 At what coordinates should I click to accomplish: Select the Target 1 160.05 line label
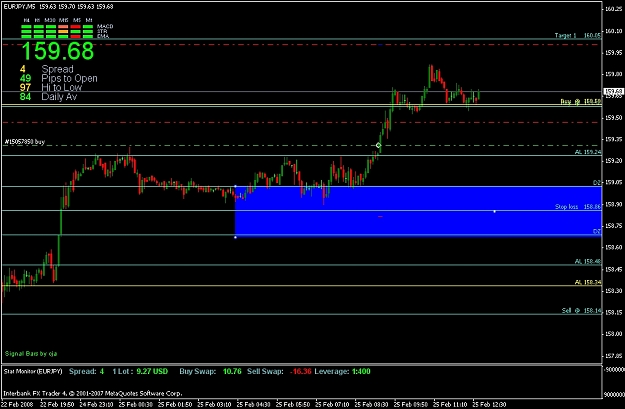(578, 35)
